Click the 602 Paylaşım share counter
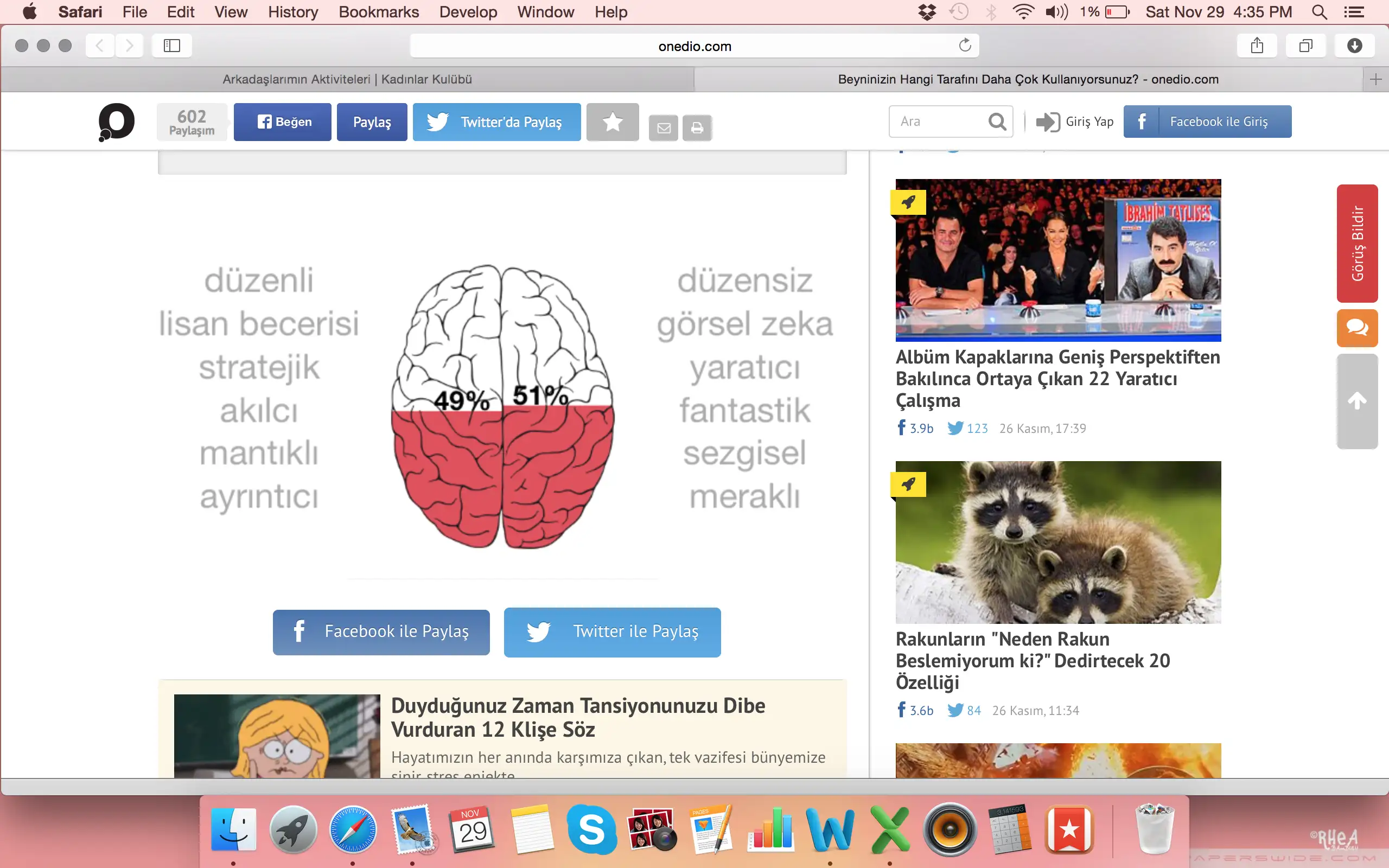Viewport: 1389px width, 868px height. click(x=192, y=122)
